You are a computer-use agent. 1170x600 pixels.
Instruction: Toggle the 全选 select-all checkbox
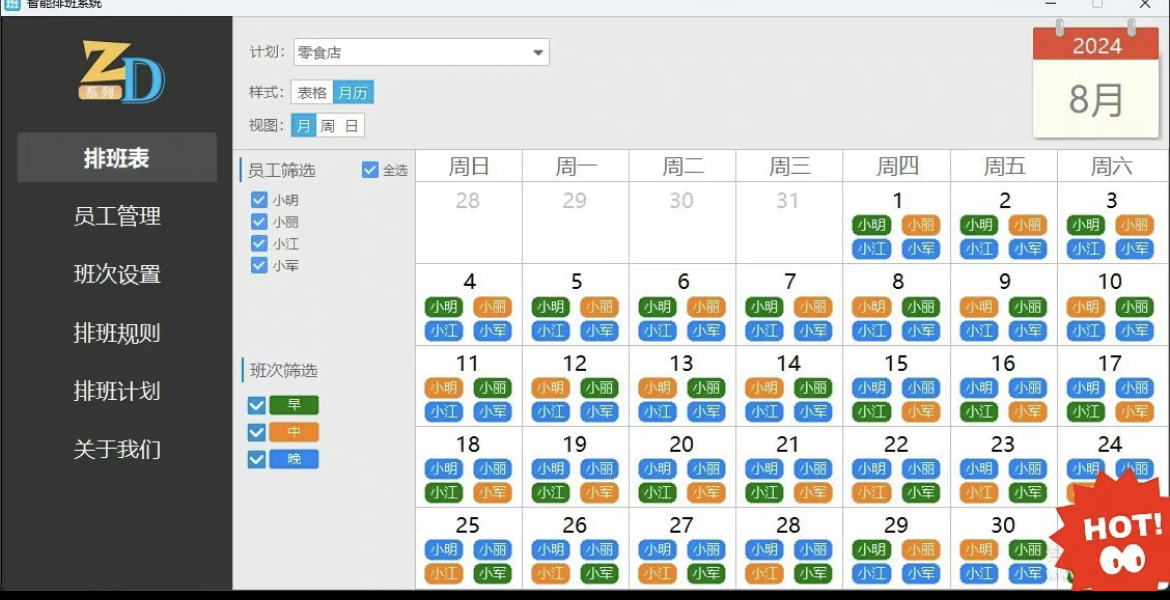pyautogui.click(x=370, y=169)
